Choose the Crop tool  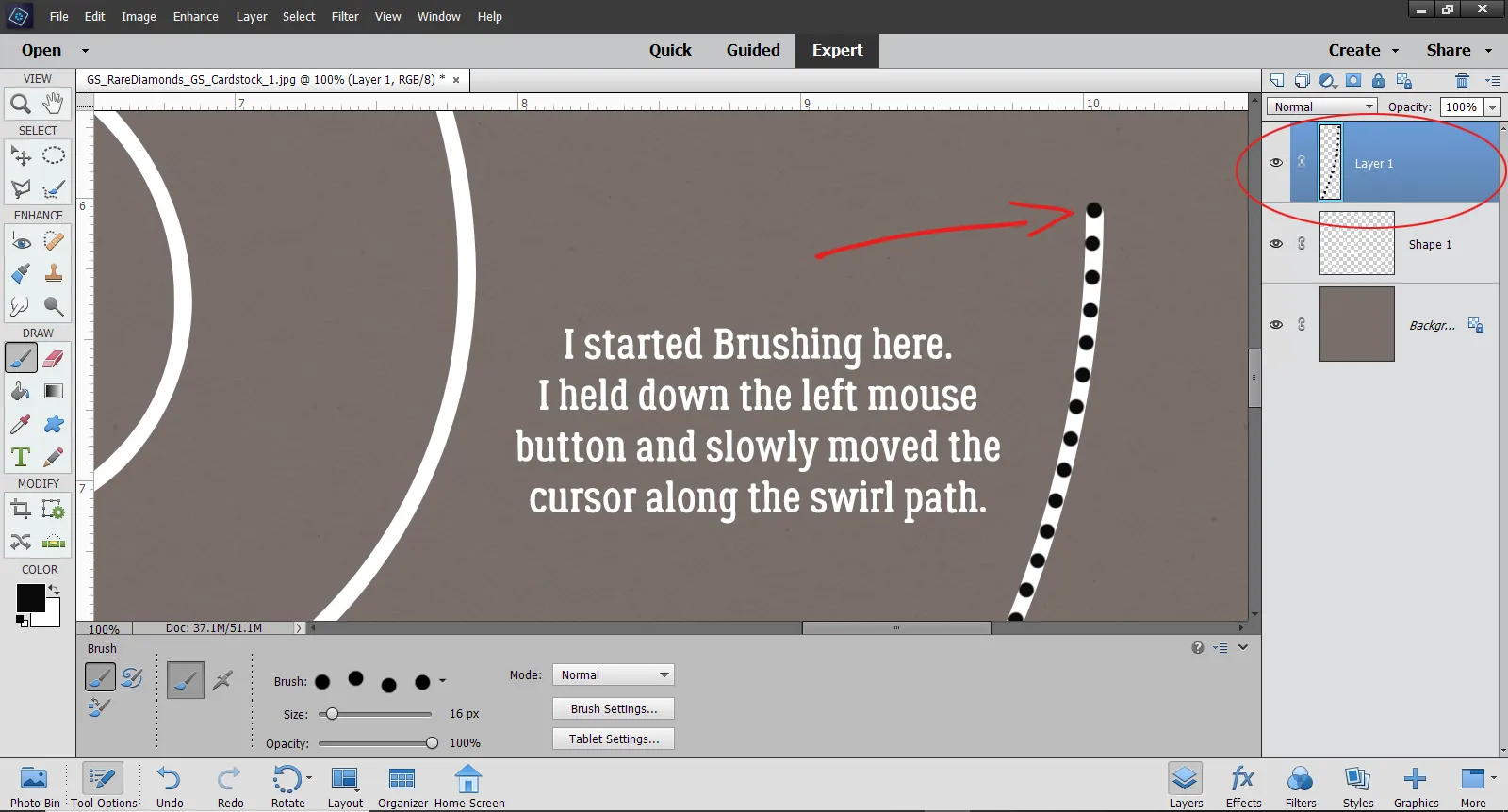tap(20, 510)
